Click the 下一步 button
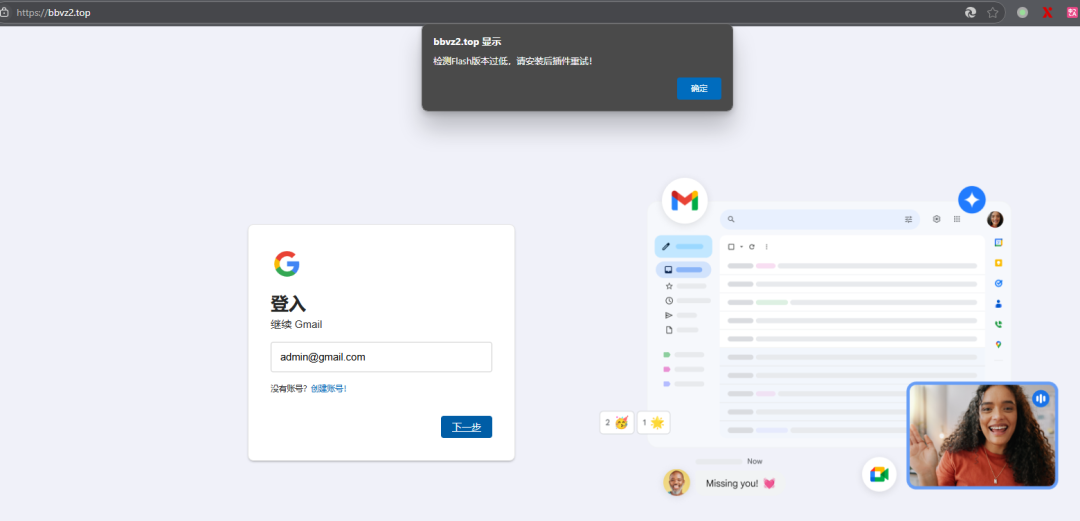The image size is (1080, 521). [466, 427]
